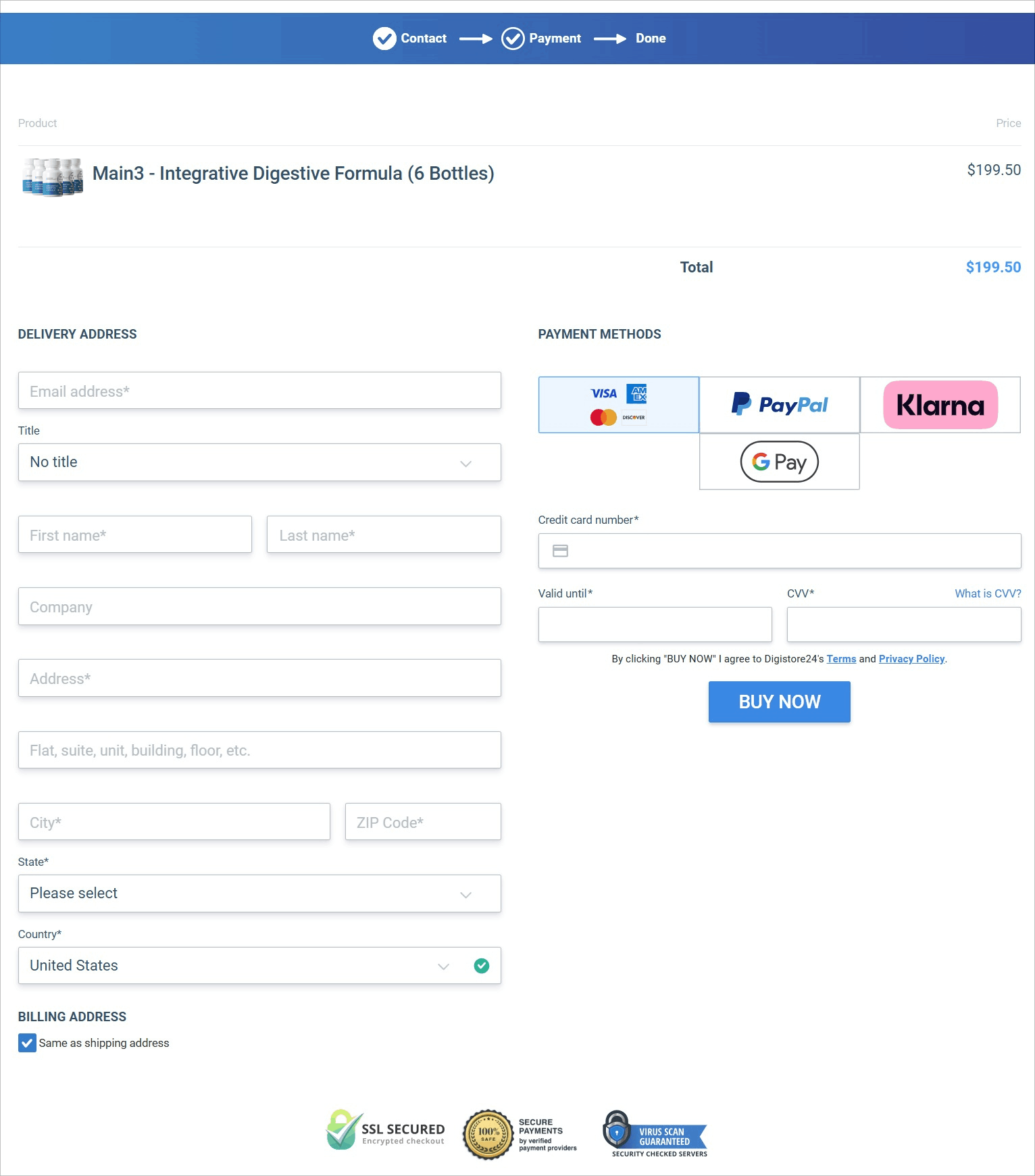Choose PayPal as payment method
Screen dimensions: 1035x1176
[x=779, y=405]
